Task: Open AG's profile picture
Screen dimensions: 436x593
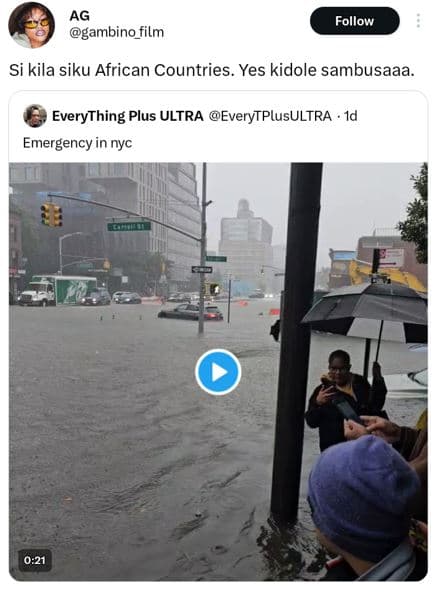Action: pyautogui.click(x=31, y=25)
